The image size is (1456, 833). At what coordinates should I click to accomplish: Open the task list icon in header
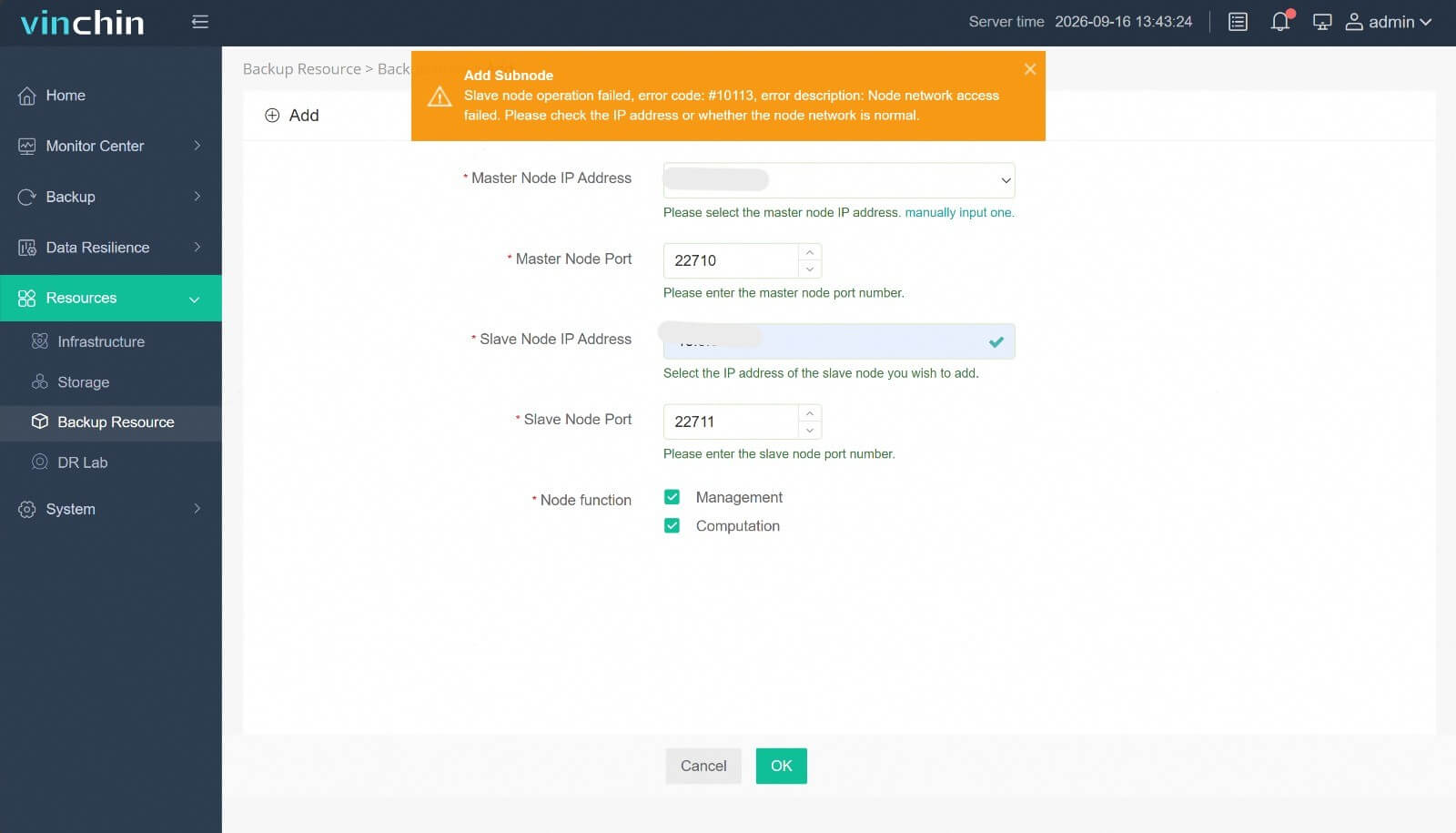tap(1238, 22)
